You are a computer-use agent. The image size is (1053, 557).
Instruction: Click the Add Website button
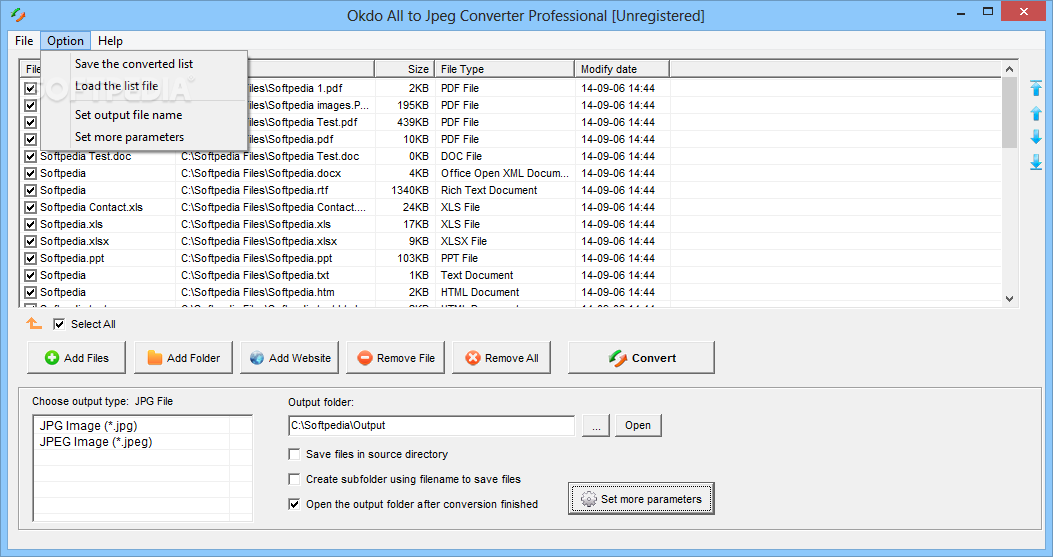(289, 358)
